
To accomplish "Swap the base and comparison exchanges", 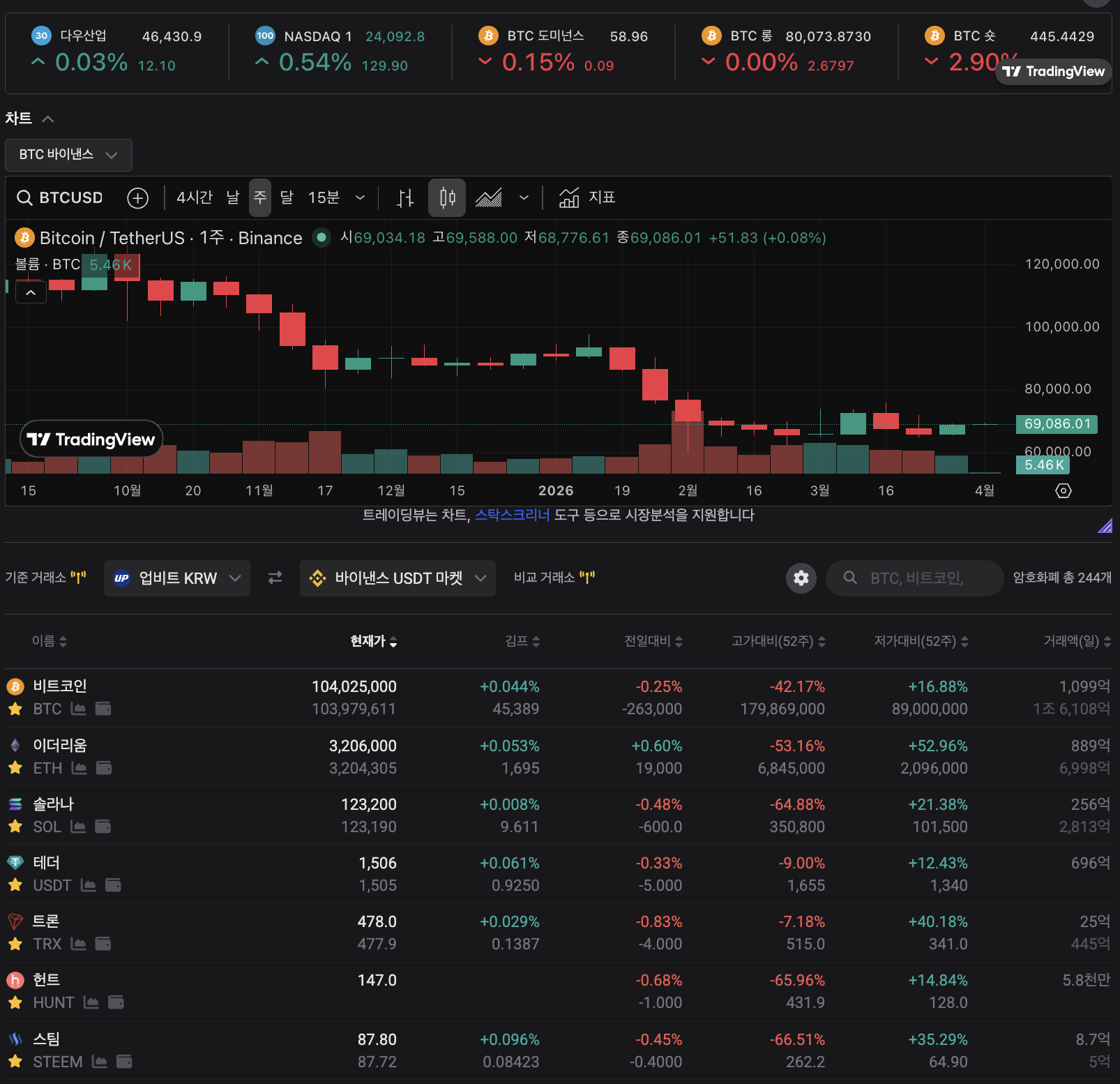I will coord(275,578).
